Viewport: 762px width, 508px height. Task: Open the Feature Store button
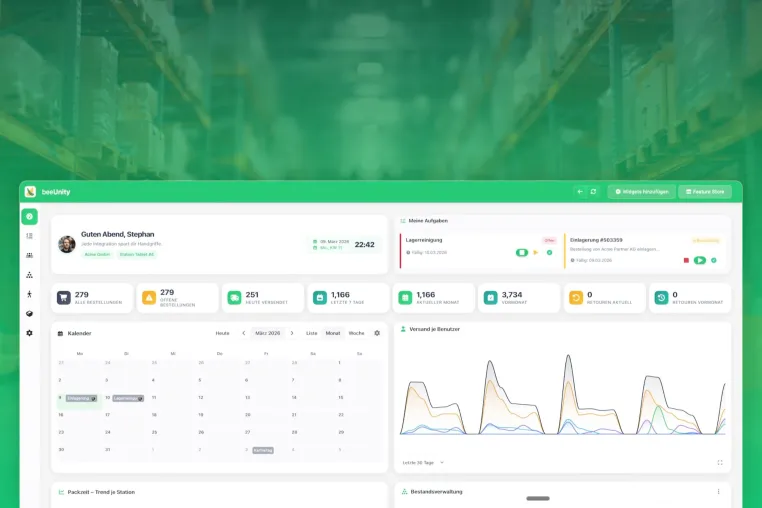705,192
